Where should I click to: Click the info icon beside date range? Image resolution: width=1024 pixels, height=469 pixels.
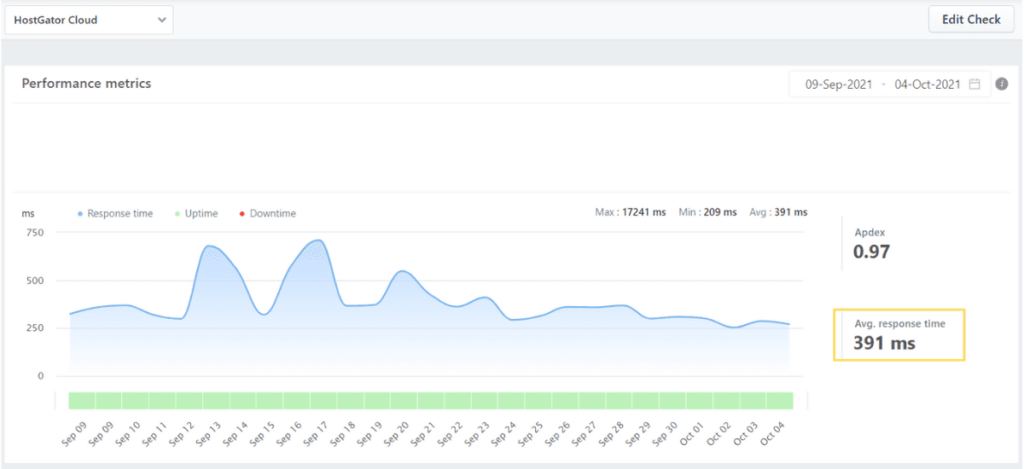click(1001, 85)
